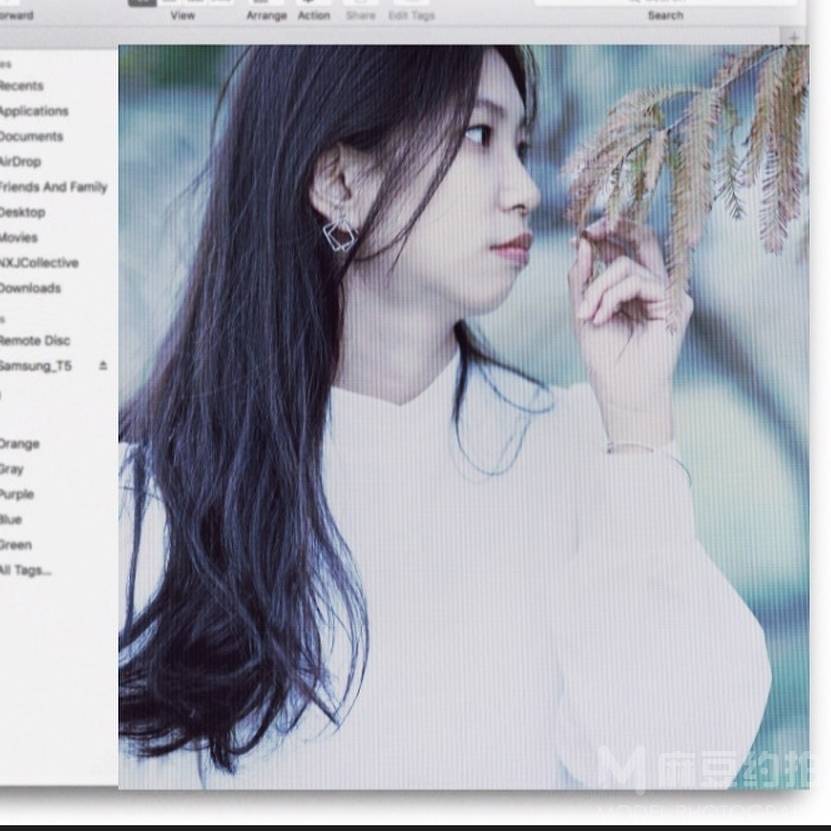Click inside the Search field
This screenshot has width=831, height=831.
pyautogui.click(x=665, y=2)
